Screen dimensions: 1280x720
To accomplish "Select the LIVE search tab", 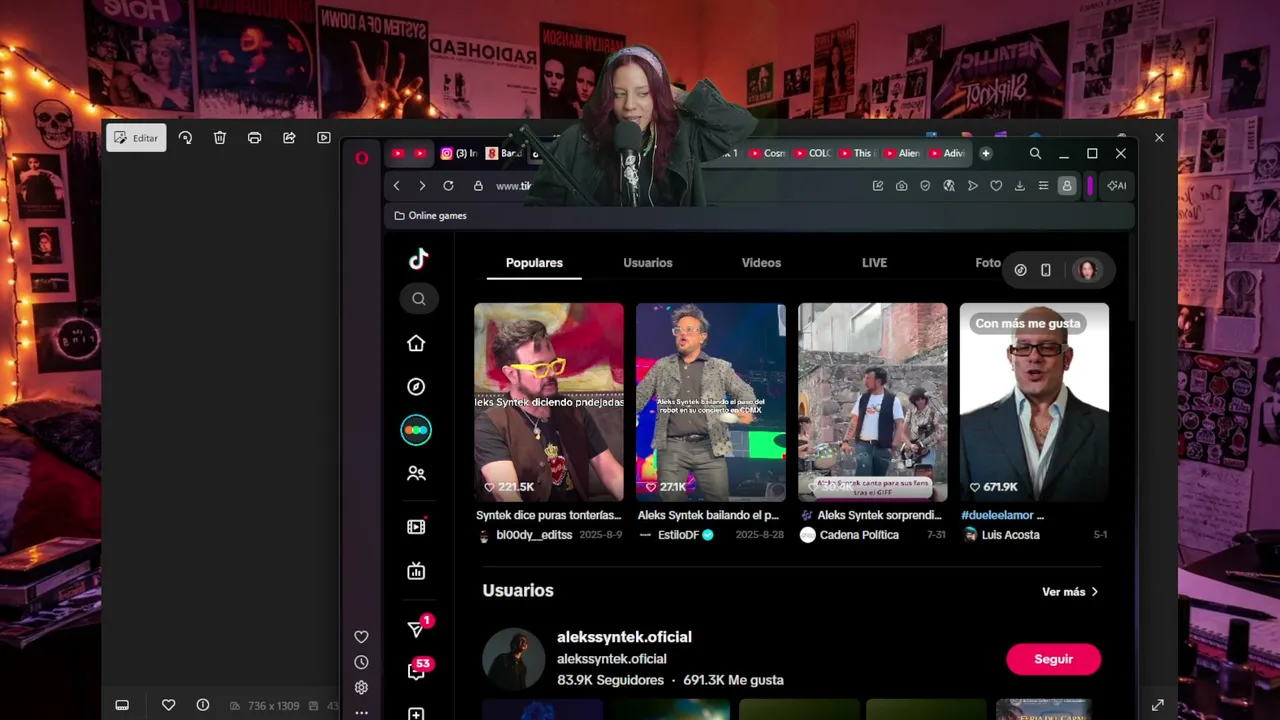I will tap(874, 263).
